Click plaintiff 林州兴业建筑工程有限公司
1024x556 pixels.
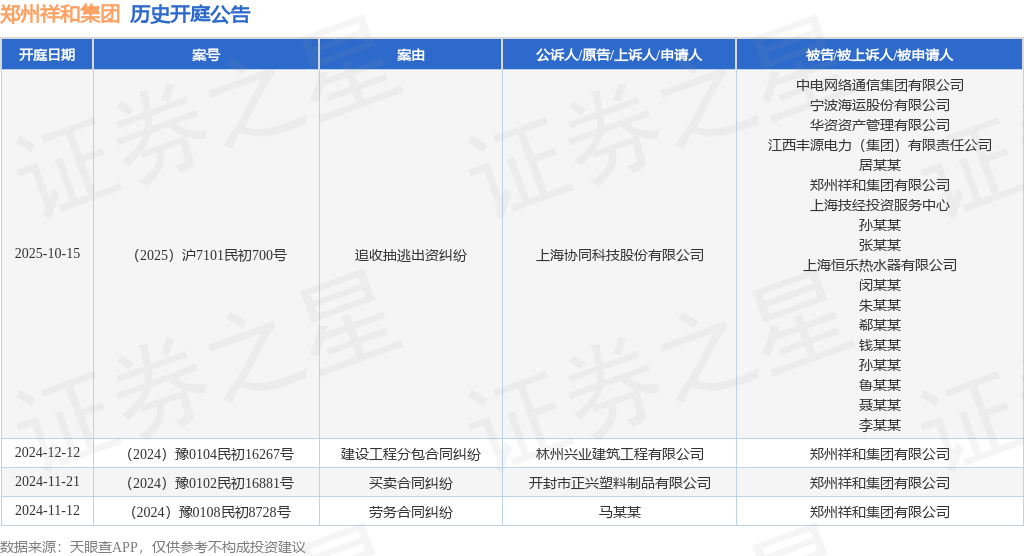tap(620, 454)
